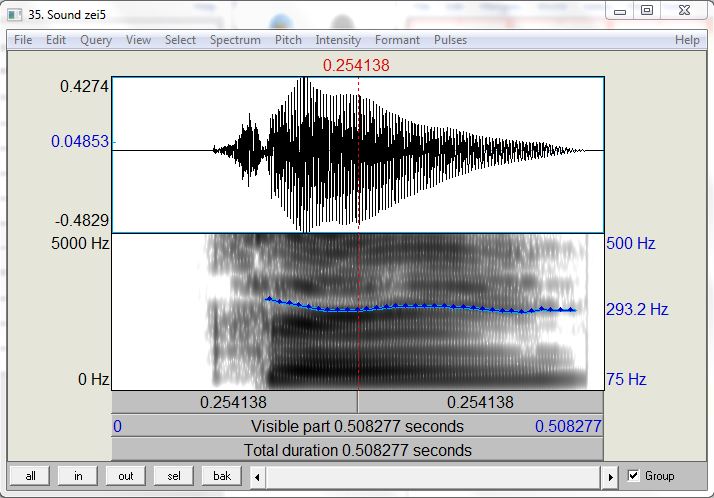Click the red cursor time 0.254138 label
The width and height of the screenshot is (714, 498).
[356, 65]
